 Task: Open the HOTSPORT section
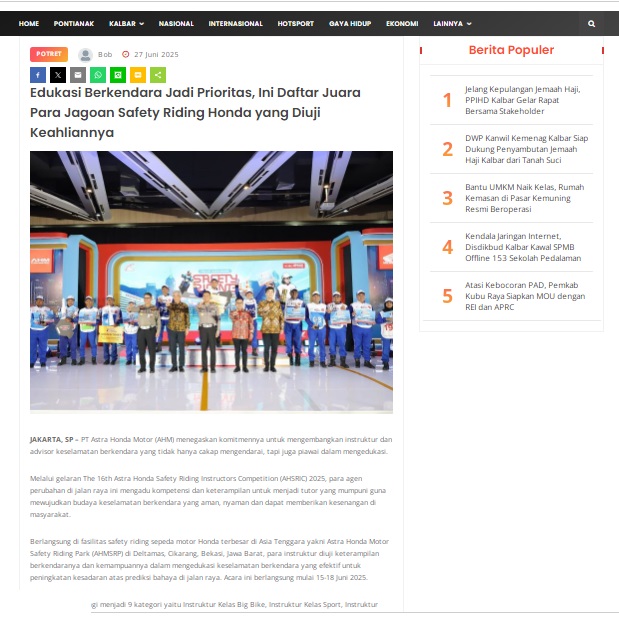pyautogui.click(x=296, y=24)
